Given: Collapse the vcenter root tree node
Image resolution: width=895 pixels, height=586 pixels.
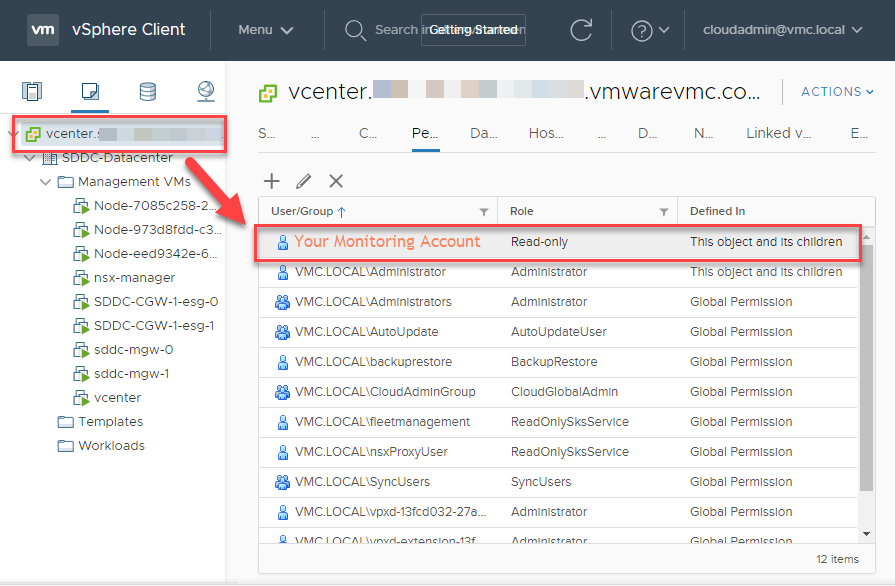Looking at the screenshot, I should (x=13, y=134).
